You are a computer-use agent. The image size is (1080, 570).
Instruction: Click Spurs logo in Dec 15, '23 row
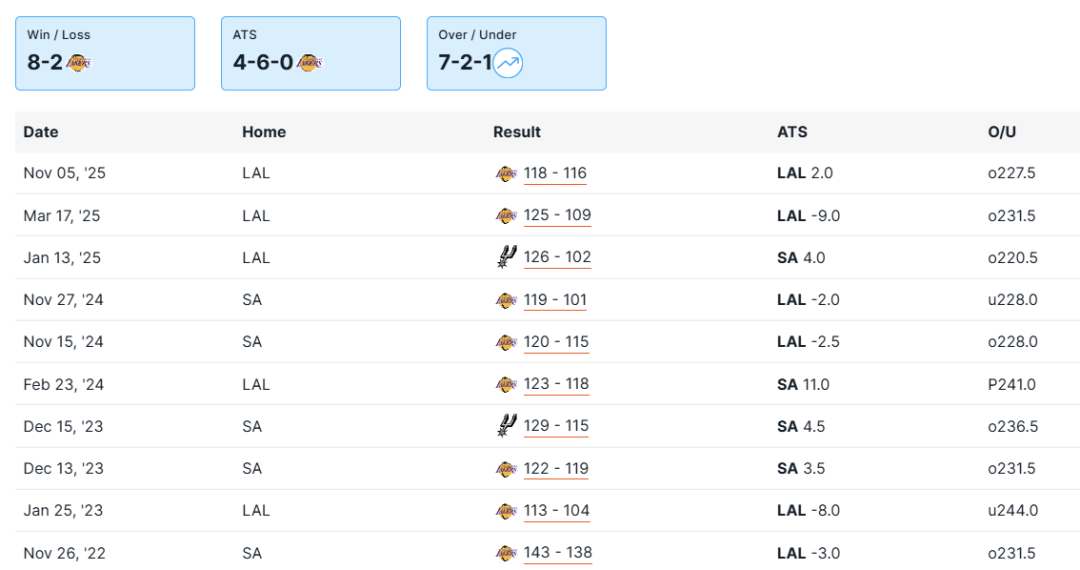505,426
